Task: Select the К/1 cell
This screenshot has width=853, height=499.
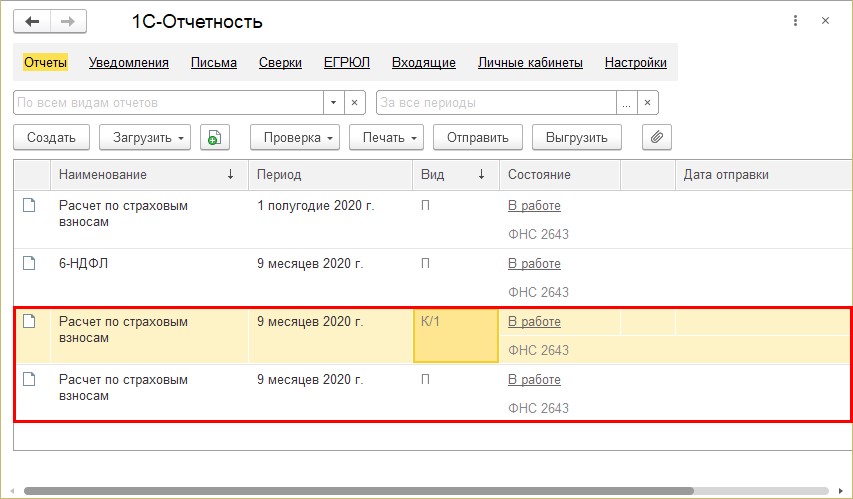Action: coord(456,336)
